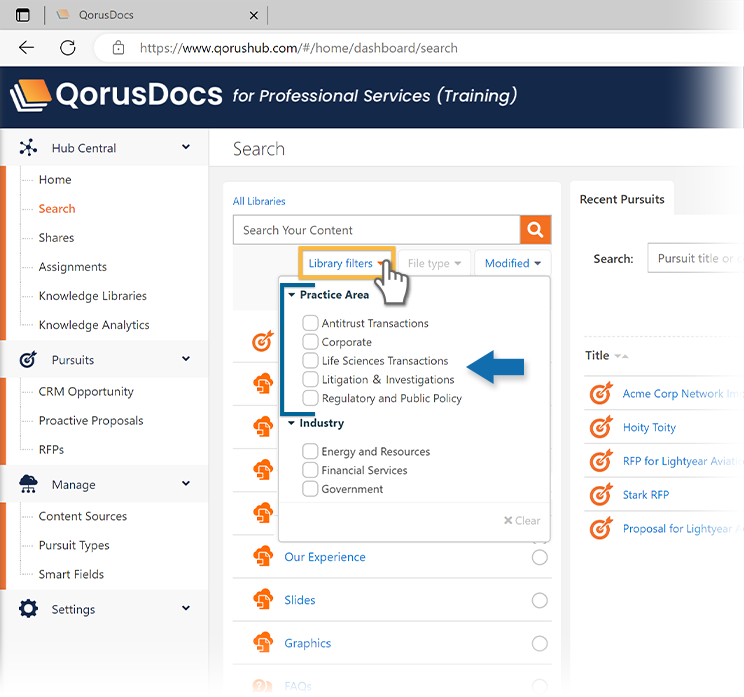Open Smart Fields in the sidebar
The width and height of the screenshot is (744, 697).
[71, 574]
